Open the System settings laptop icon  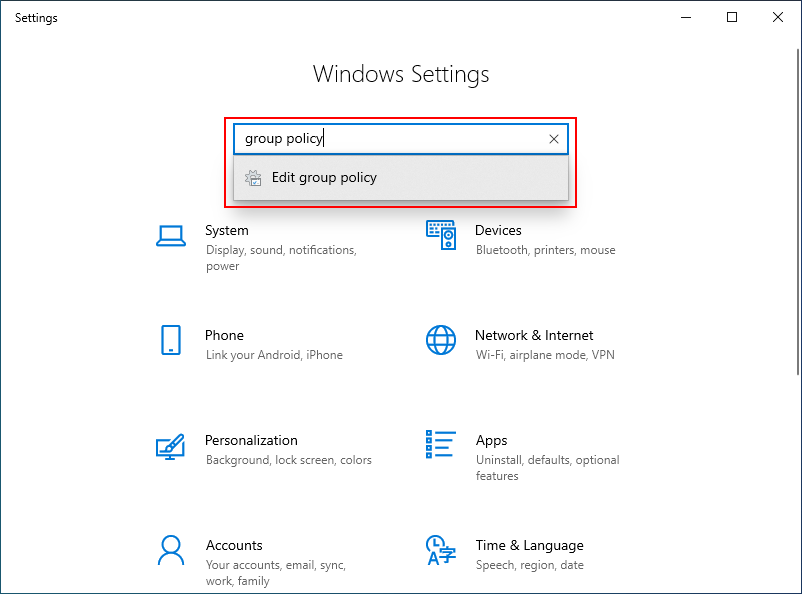tap(171, 236)
